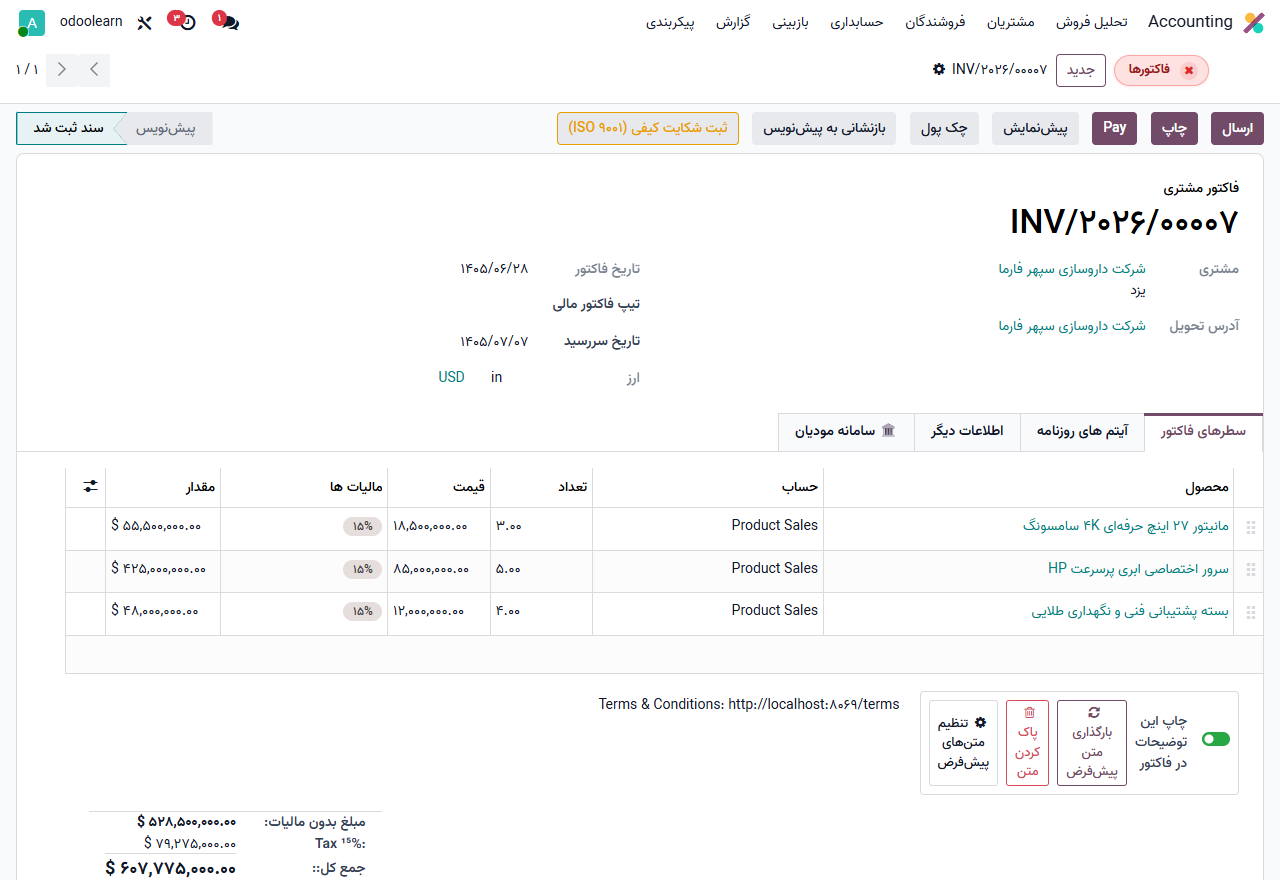
Task: Open the شرکت داروسازی سپهر فارما customer link
Action: point(1072,269)
